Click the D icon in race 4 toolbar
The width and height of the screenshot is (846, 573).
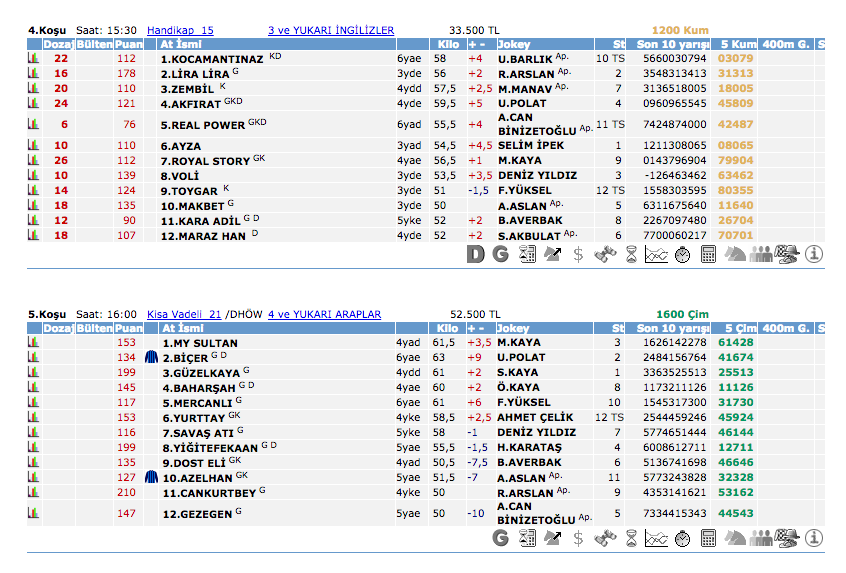(x=476, y=255)
